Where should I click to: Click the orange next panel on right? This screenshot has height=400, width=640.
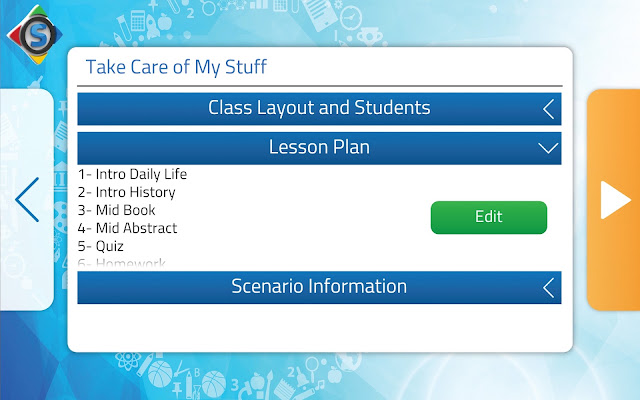(x=613, y=200)
